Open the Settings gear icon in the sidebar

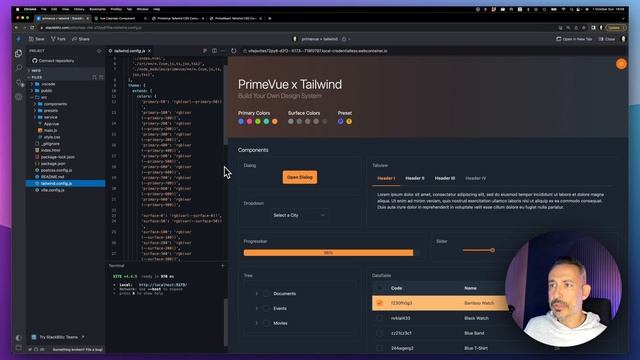(x=19, y=97)
